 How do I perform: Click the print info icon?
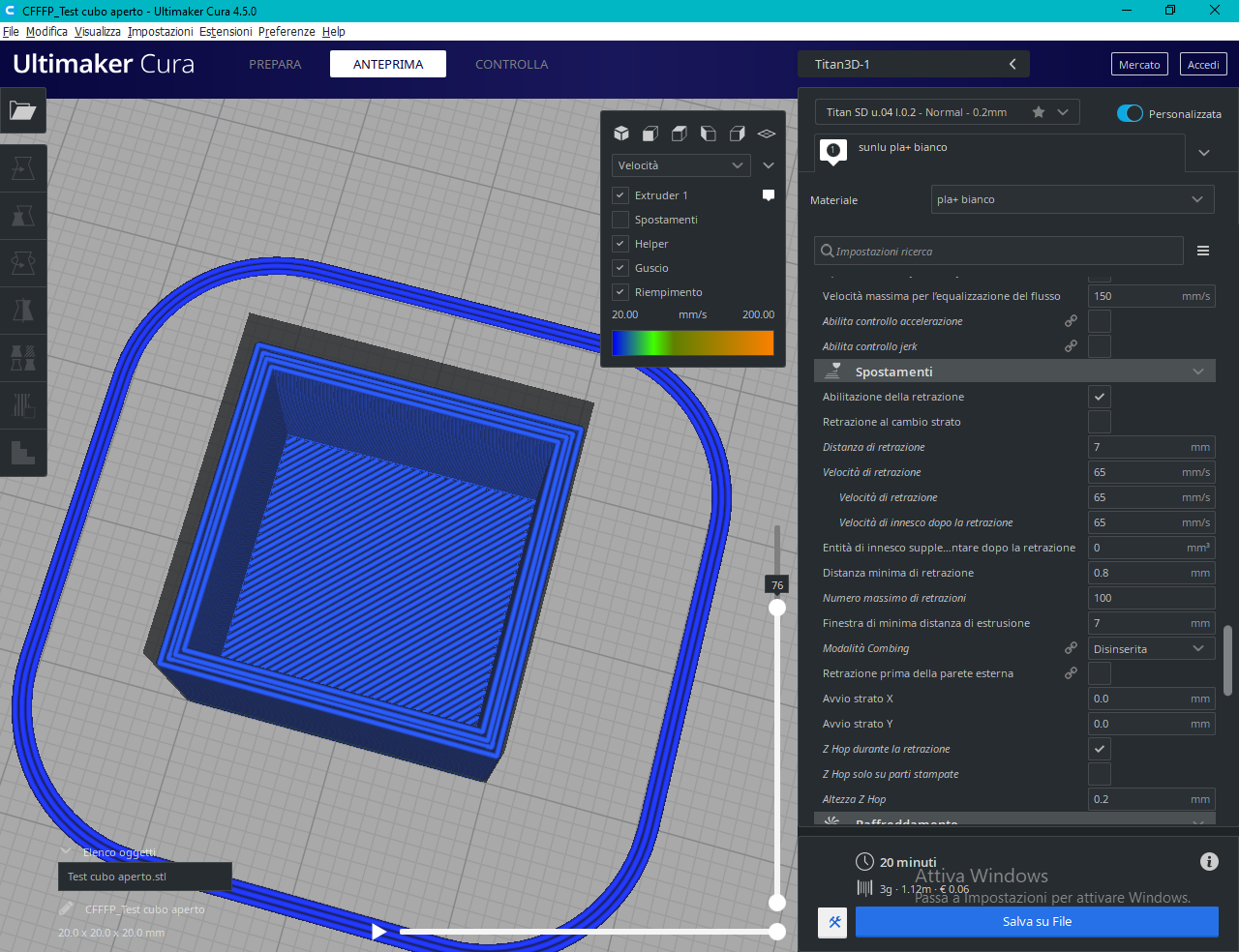tap(1209, 861)
